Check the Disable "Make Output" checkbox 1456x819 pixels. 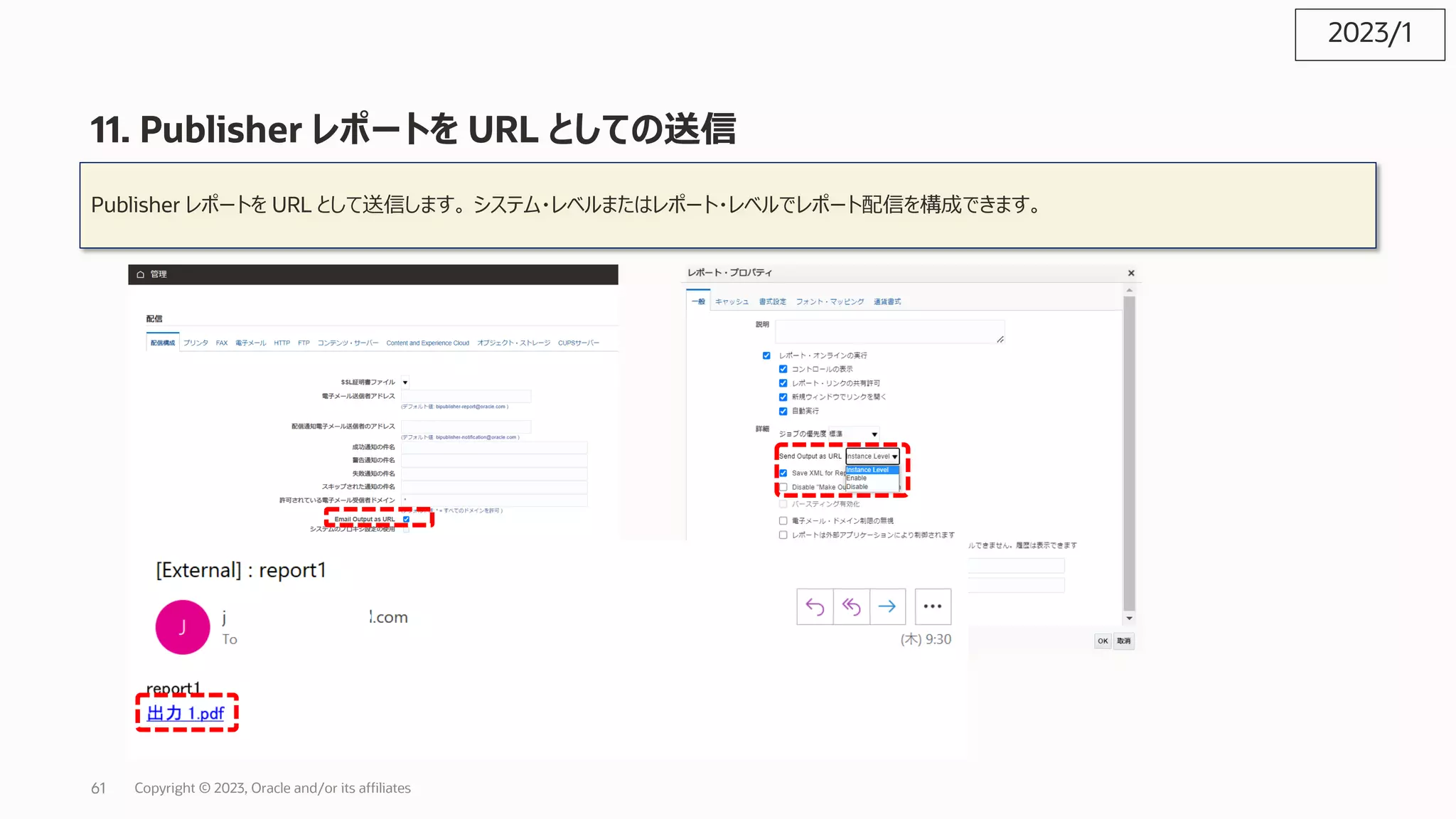click(783, 487)
